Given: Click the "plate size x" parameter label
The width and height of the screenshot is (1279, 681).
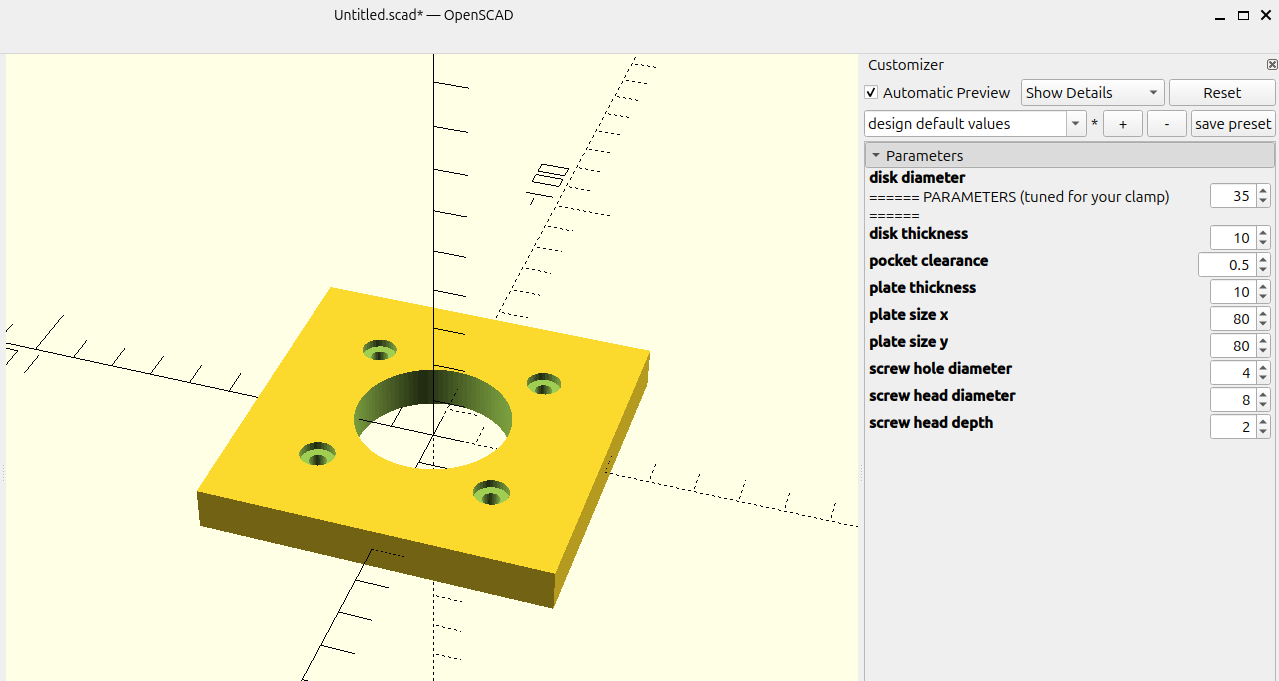Looking at the screenshot, I should (909, 315).
